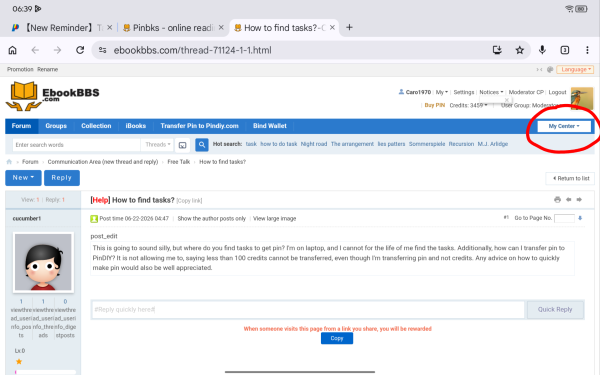Open Transfer Pin to Pindiy.com tab
Screen dimensions: 600x375
[199, 126]
